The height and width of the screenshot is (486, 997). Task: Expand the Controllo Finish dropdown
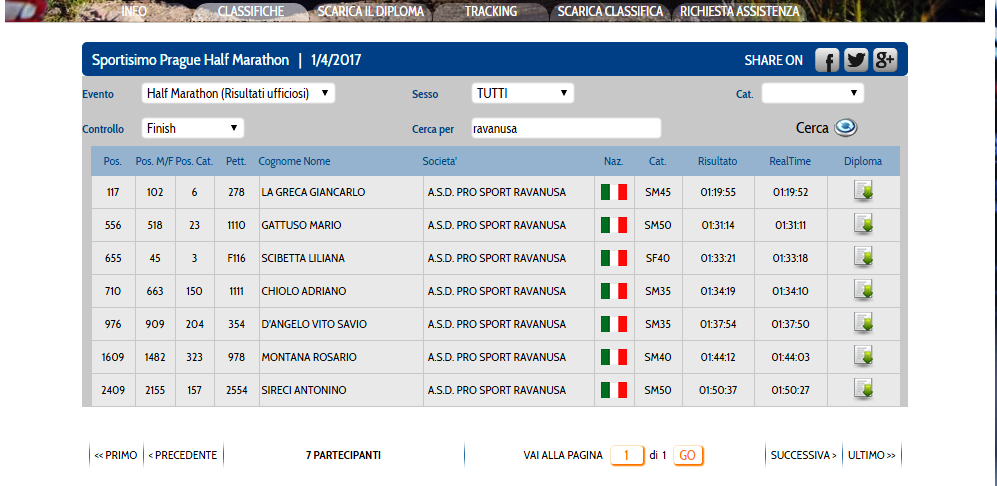[x=192, y=128]
